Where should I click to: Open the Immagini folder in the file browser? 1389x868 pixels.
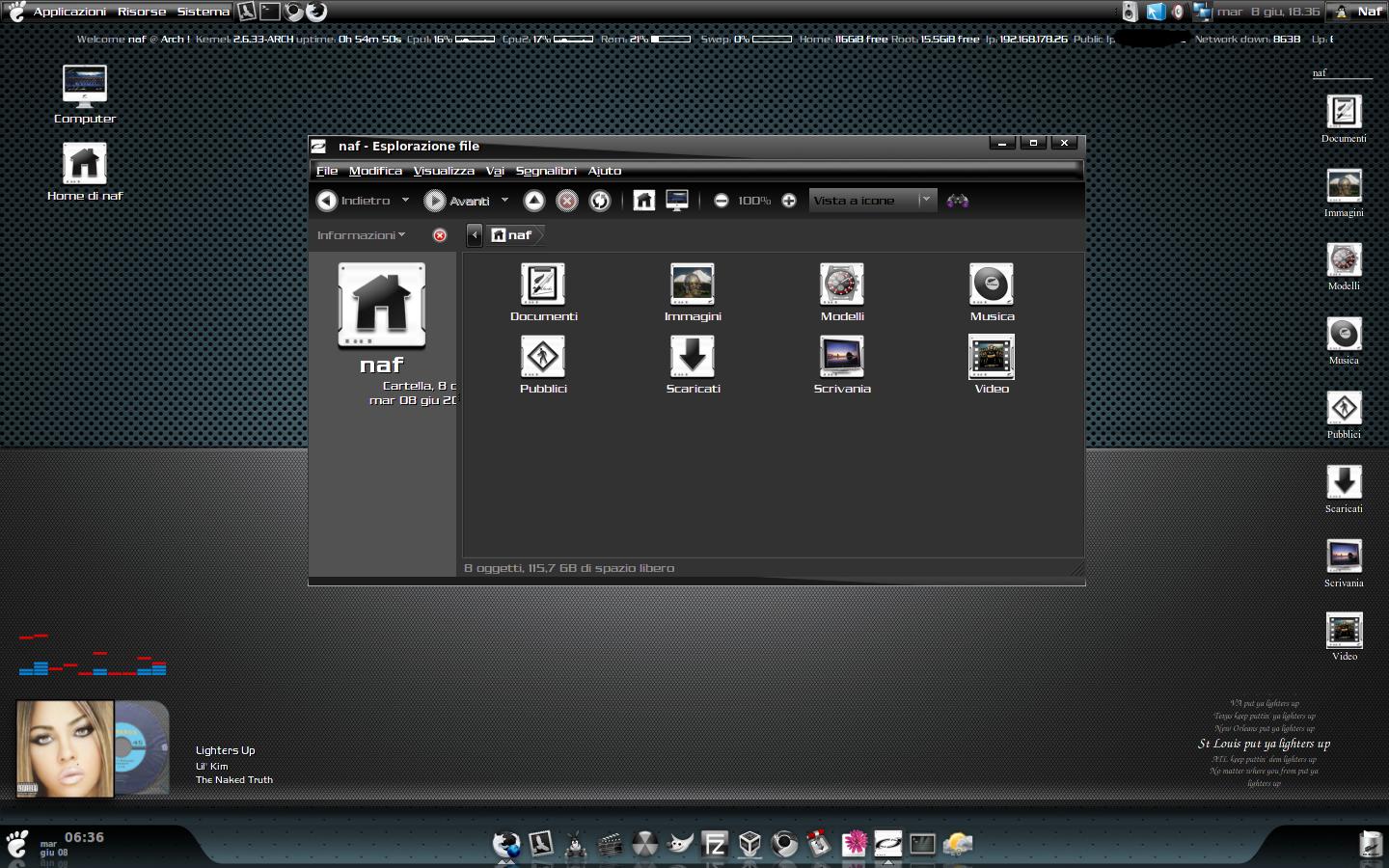(693, 292)
